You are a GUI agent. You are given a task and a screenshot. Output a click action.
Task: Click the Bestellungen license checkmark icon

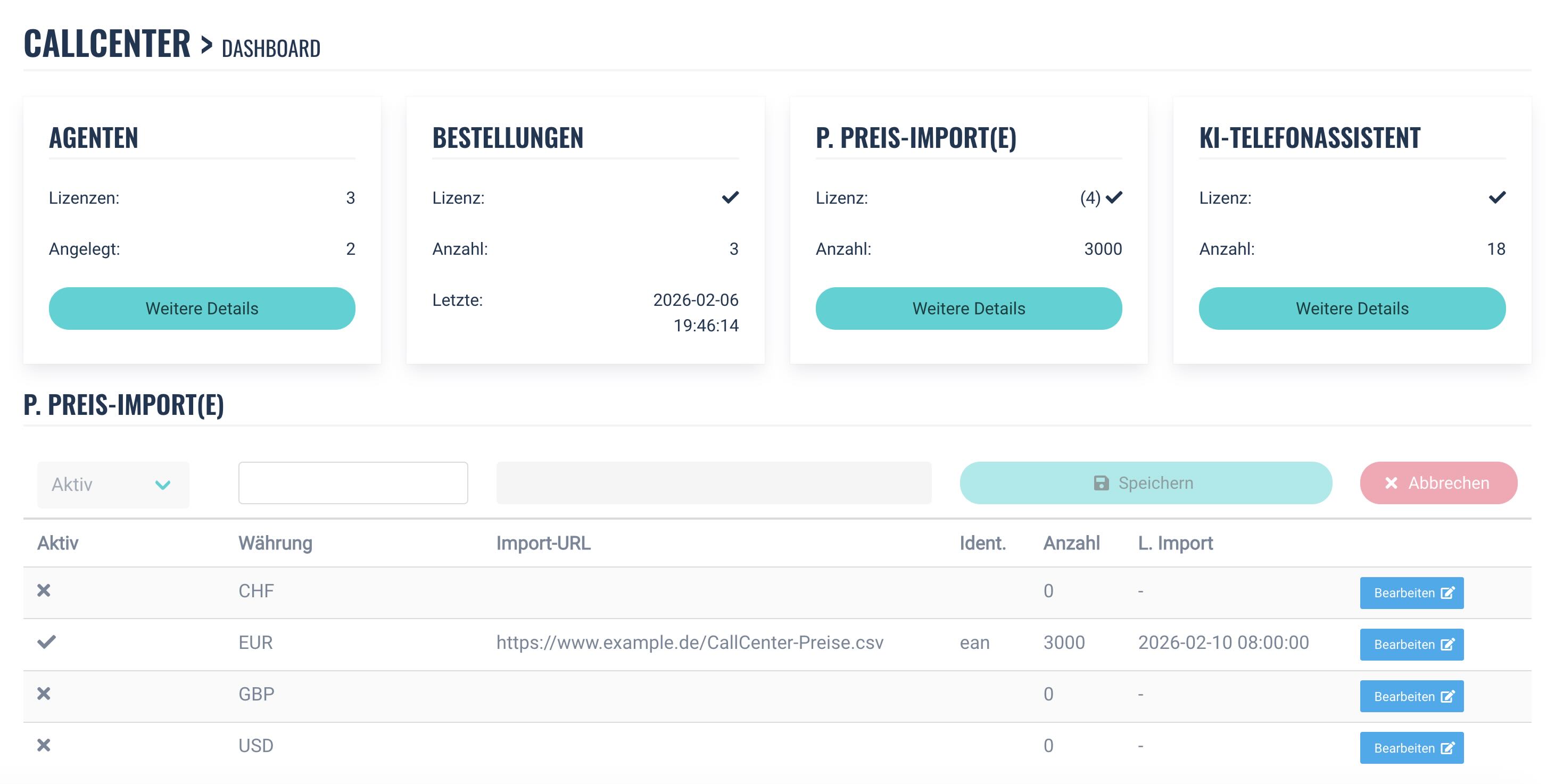tap(731, 197)
